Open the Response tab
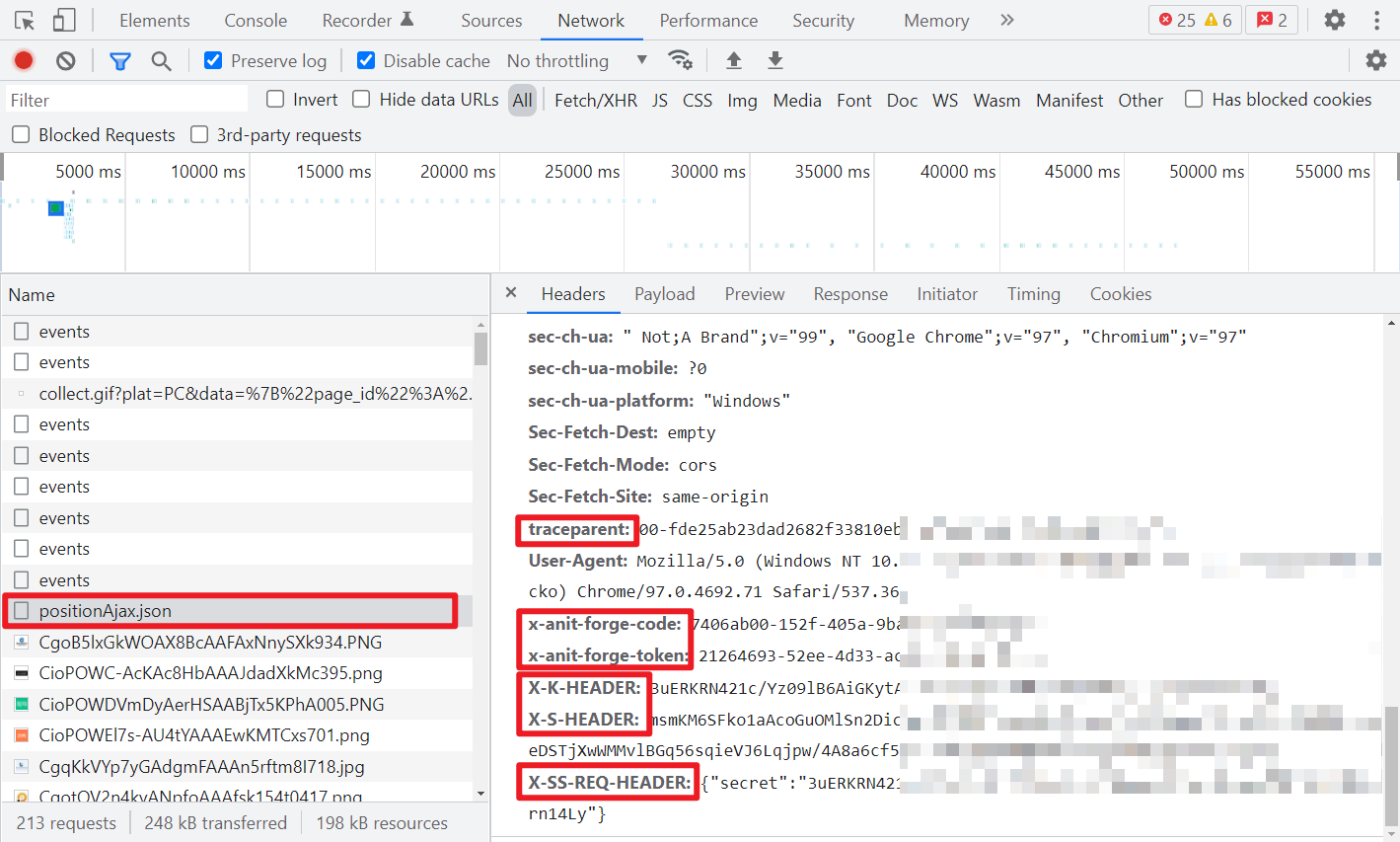 [850, 293]
